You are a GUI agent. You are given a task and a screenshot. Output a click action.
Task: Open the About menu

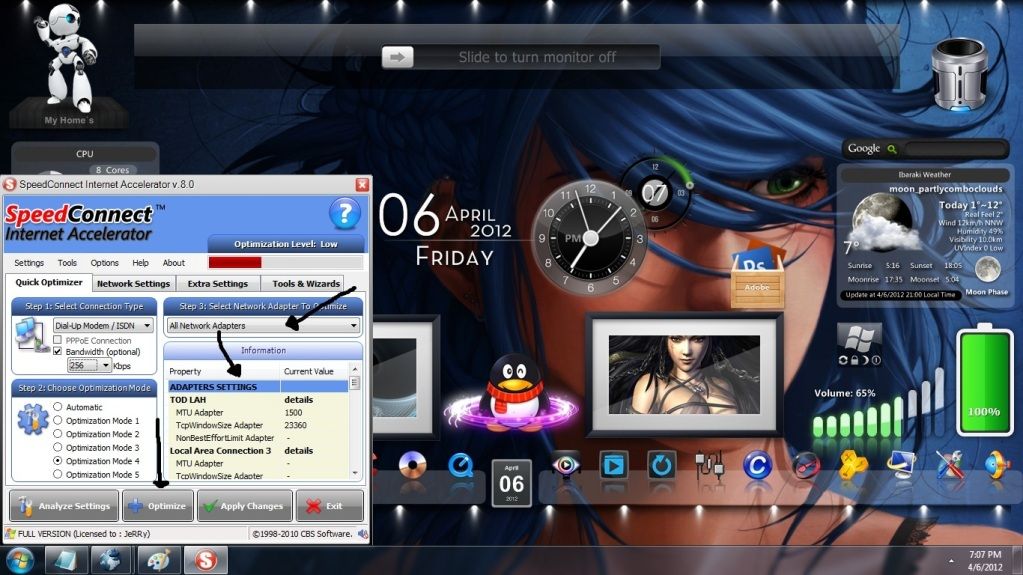[x=174, y=262]
